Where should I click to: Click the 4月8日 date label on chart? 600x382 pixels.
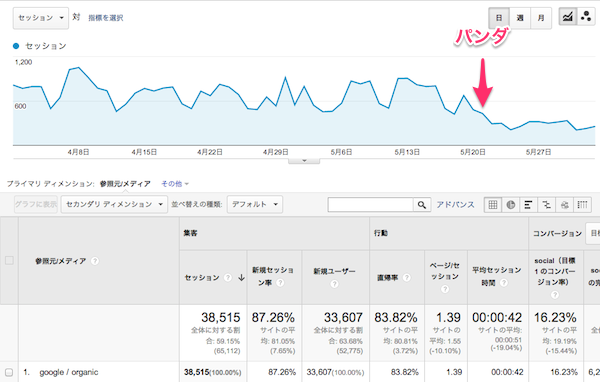[x=78, y=152]
